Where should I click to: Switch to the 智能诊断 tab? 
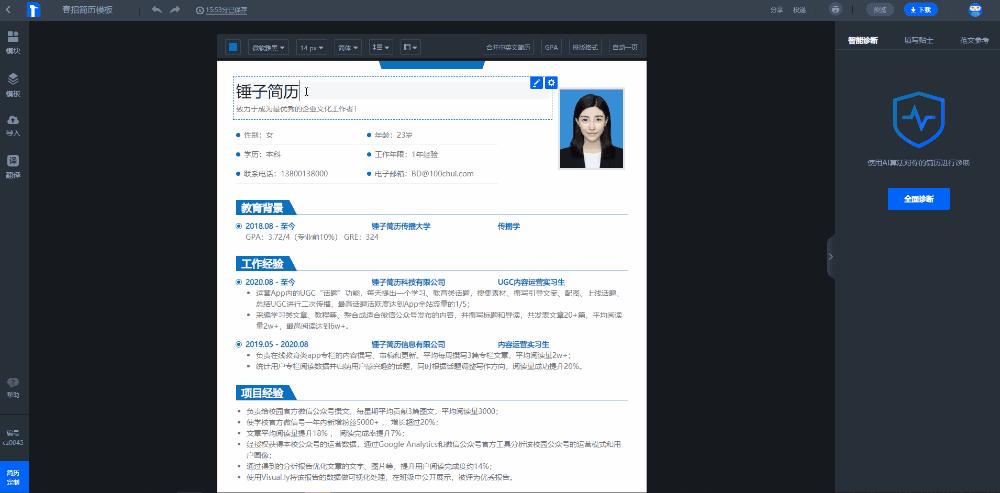[864, 40]
